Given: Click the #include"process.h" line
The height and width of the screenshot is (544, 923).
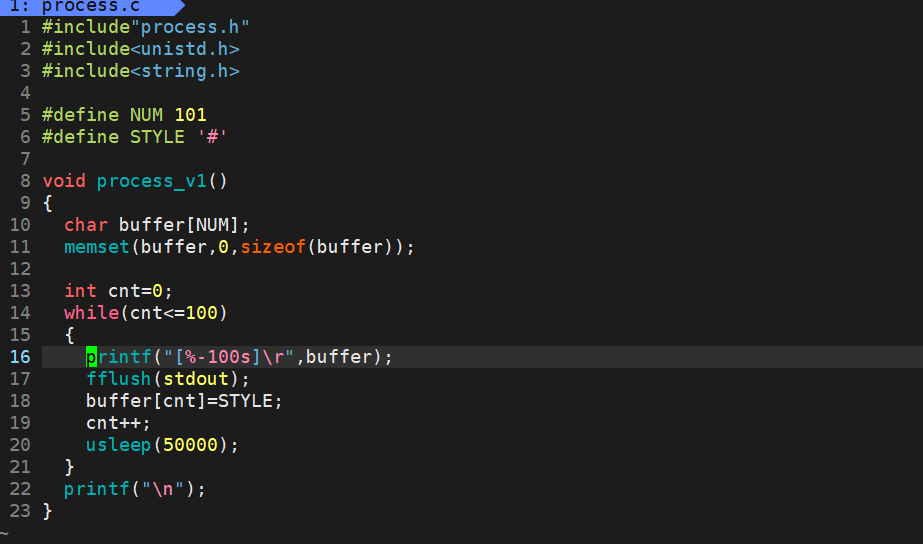Looking at the screenshot, I should [145, 27].
